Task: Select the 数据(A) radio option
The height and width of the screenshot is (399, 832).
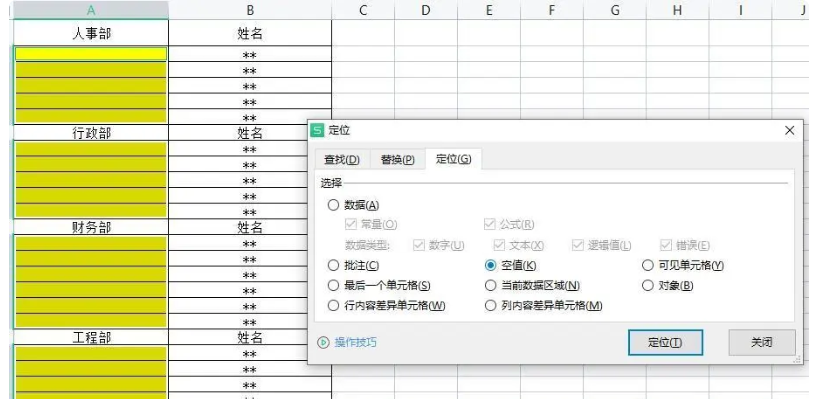Action: tap(354, 205)
